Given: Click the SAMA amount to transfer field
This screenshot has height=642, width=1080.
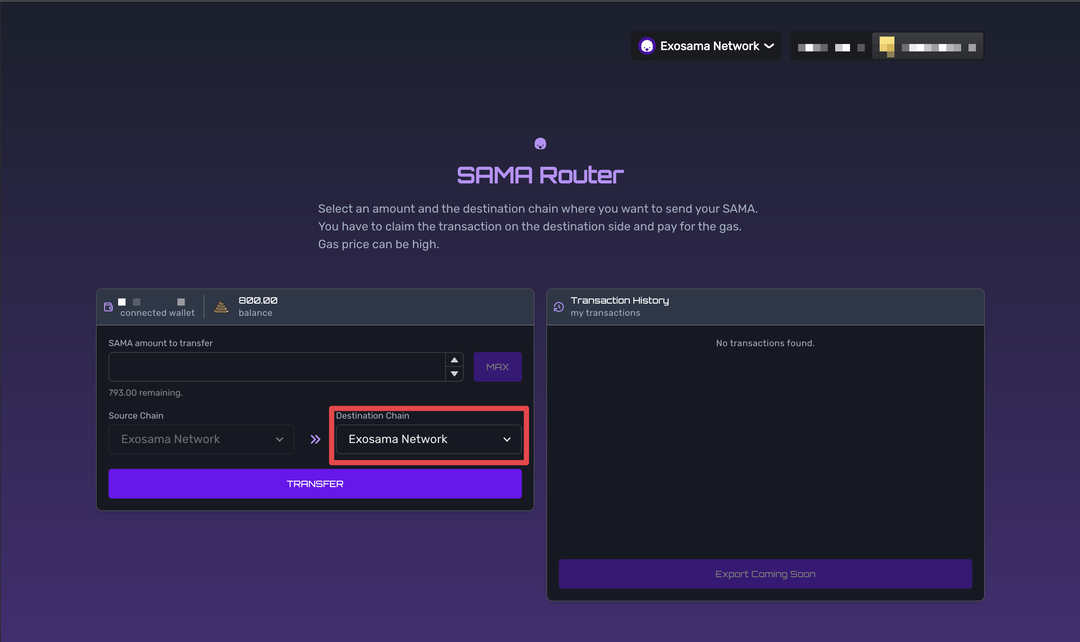Looking at the screenshot, I should 277,366.
